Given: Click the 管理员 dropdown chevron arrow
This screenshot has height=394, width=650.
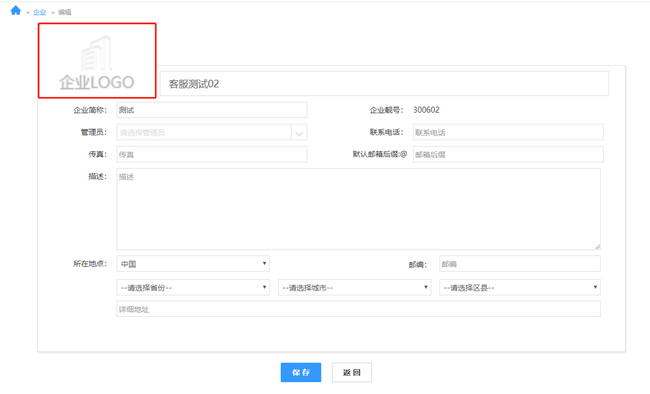Looking at the screenshot, I should [299, 133].
